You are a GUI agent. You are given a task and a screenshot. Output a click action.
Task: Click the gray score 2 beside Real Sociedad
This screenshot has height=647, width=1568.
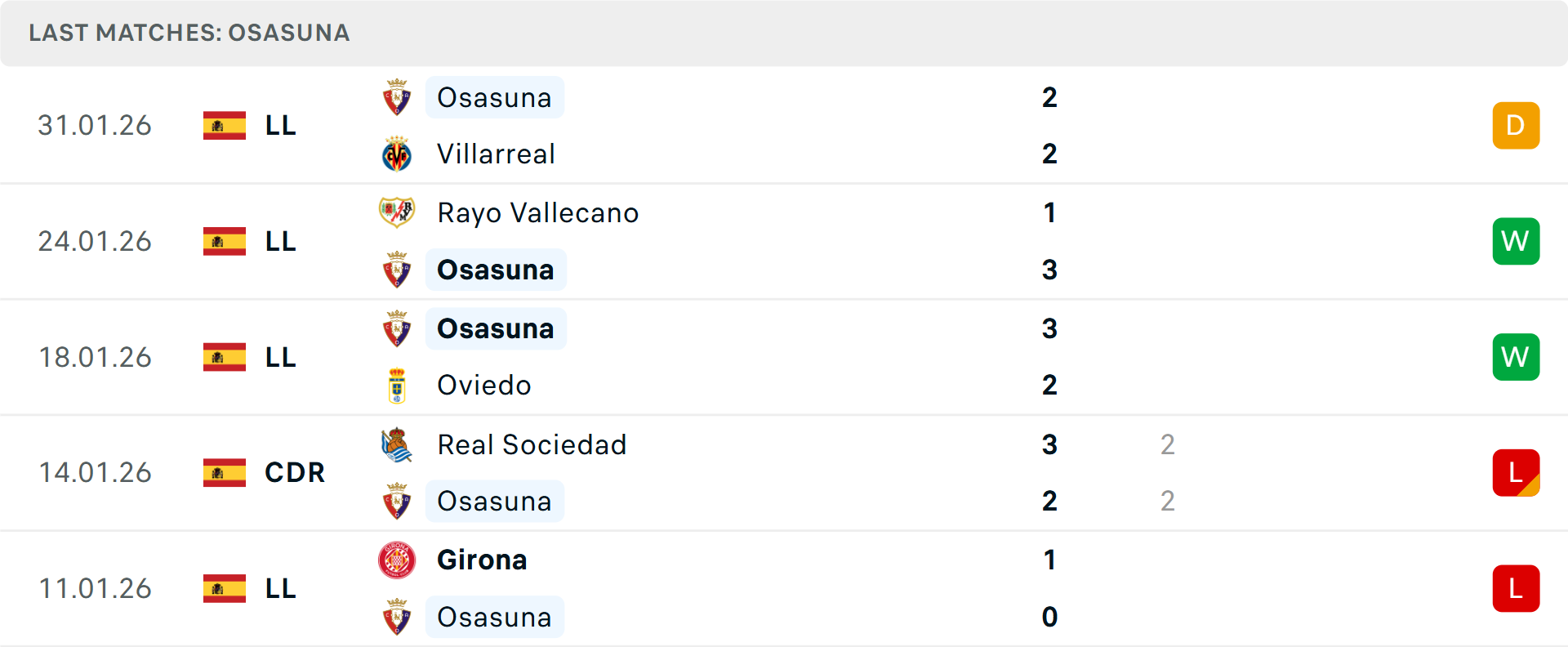1169,445
